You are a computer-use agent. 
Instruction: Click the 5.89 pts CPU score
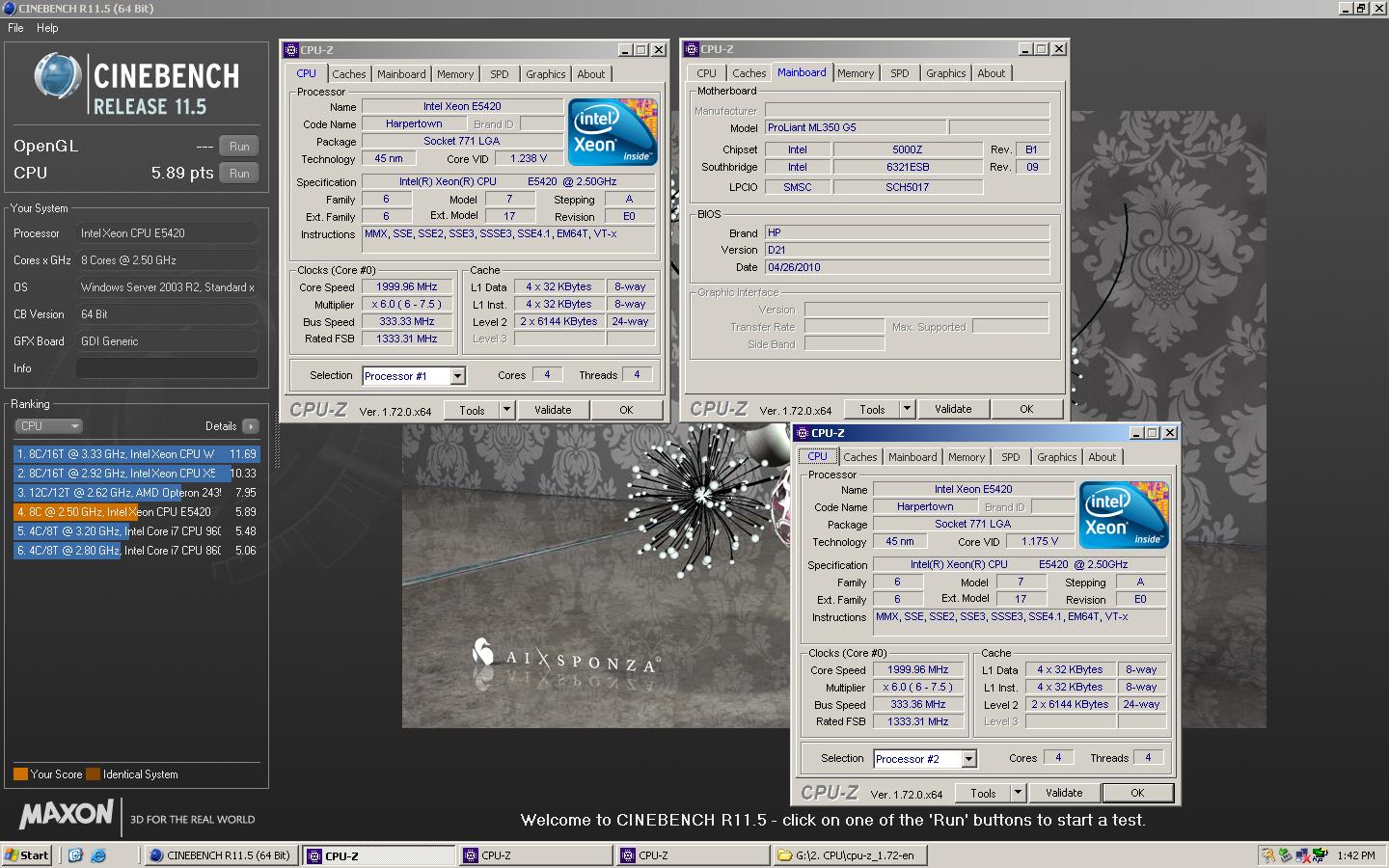pos(182,173)
